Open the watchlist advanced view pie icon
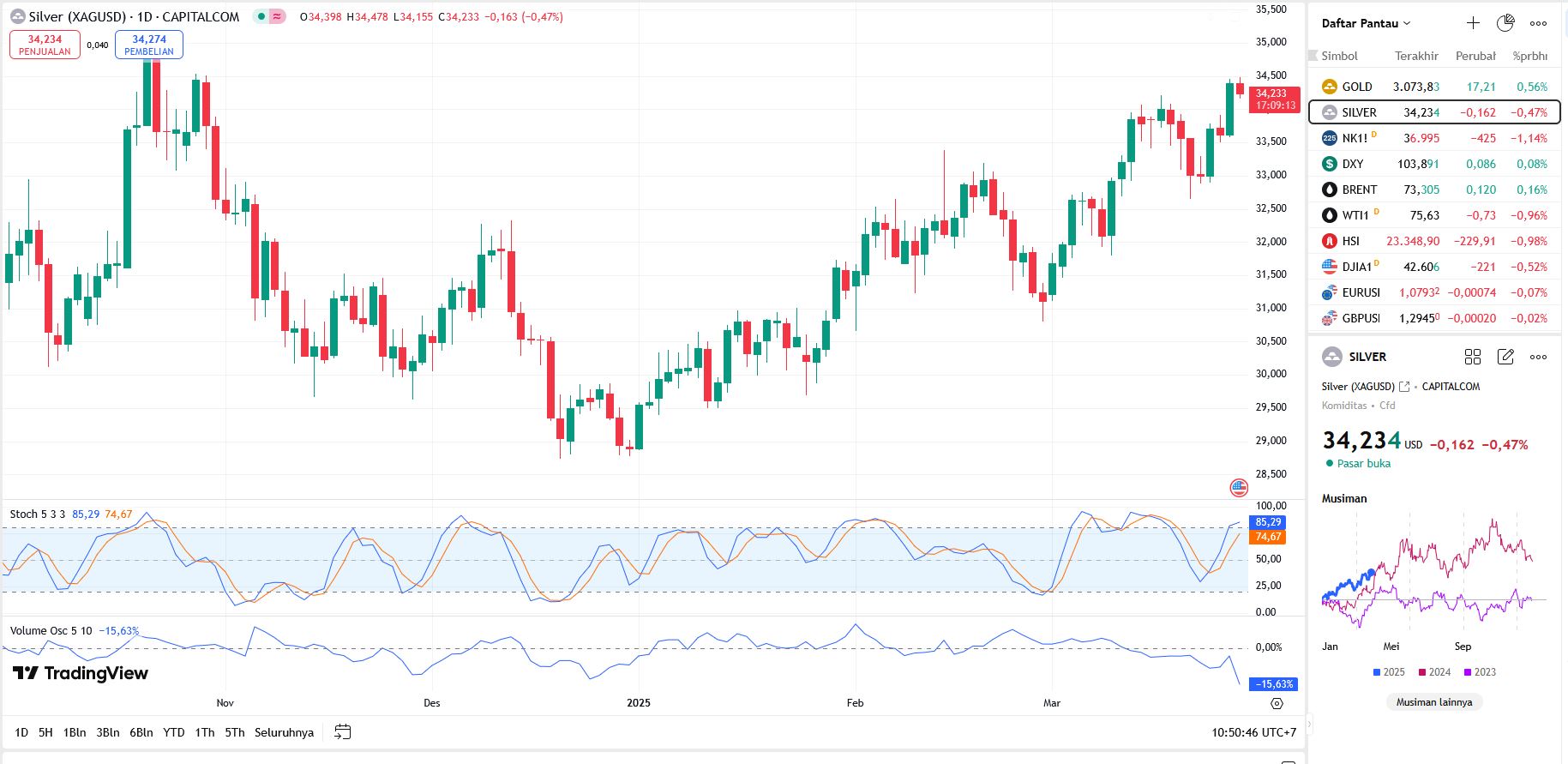The height and width of the screenshot is (764, 1568). pos(1505,23)
